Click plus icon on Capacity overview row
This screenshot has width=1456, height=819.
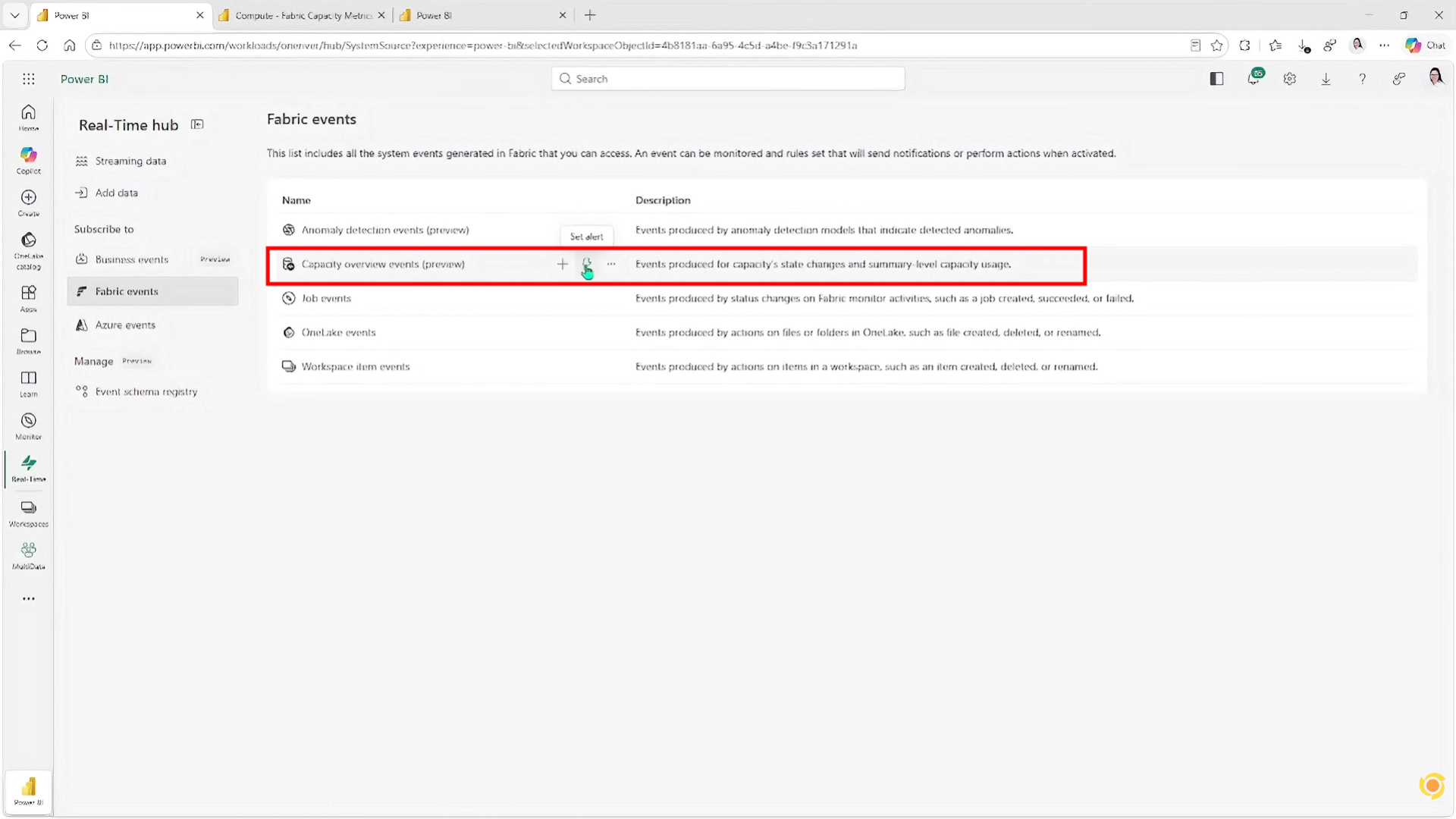[563, 265]
